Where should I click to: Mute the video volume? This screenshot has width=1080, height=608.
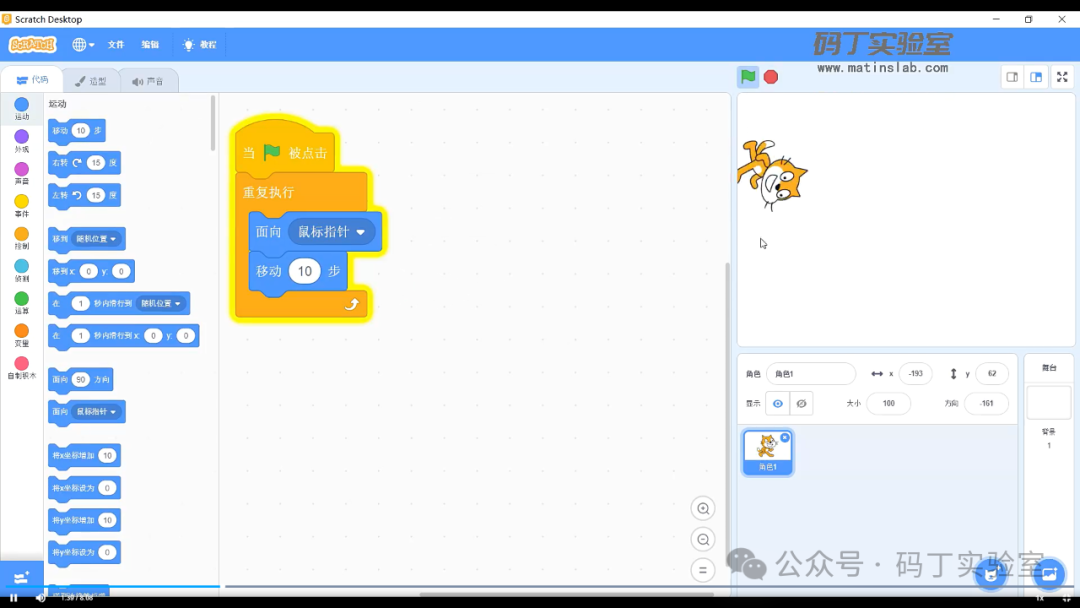point(41,598)
